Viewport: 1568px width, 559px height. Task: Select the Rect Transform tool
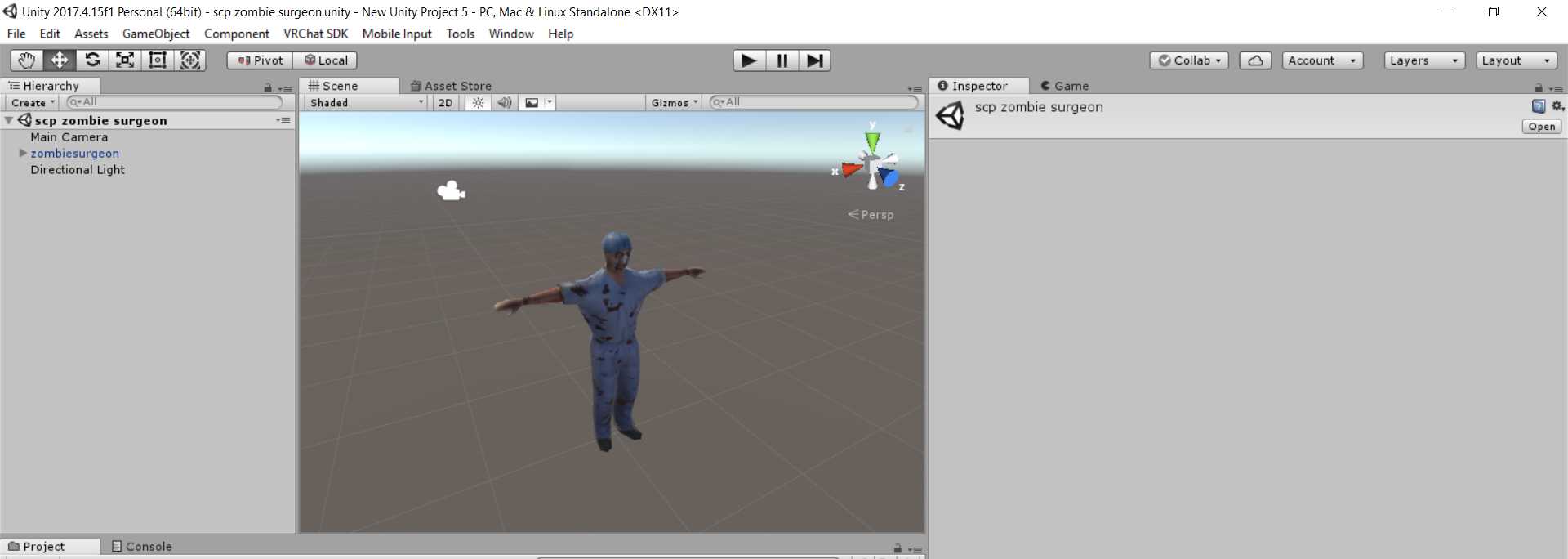click(x=158, y=60)
